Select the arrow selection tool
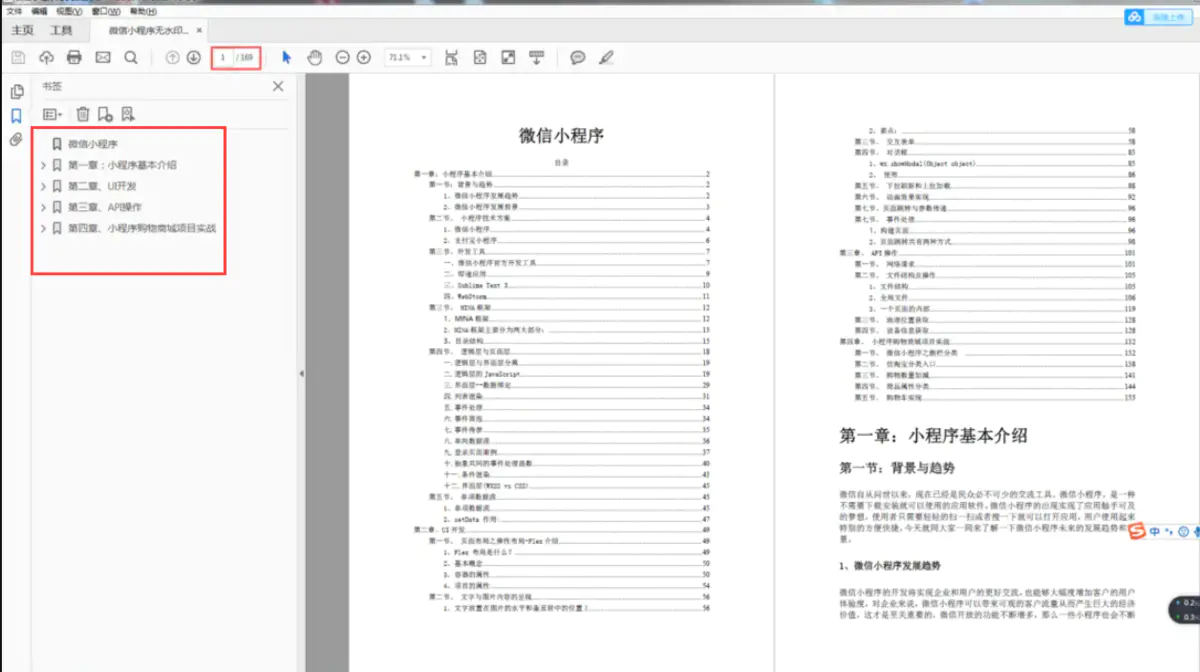The width and height of the screenshot is (1200, 672). point(286,58)
